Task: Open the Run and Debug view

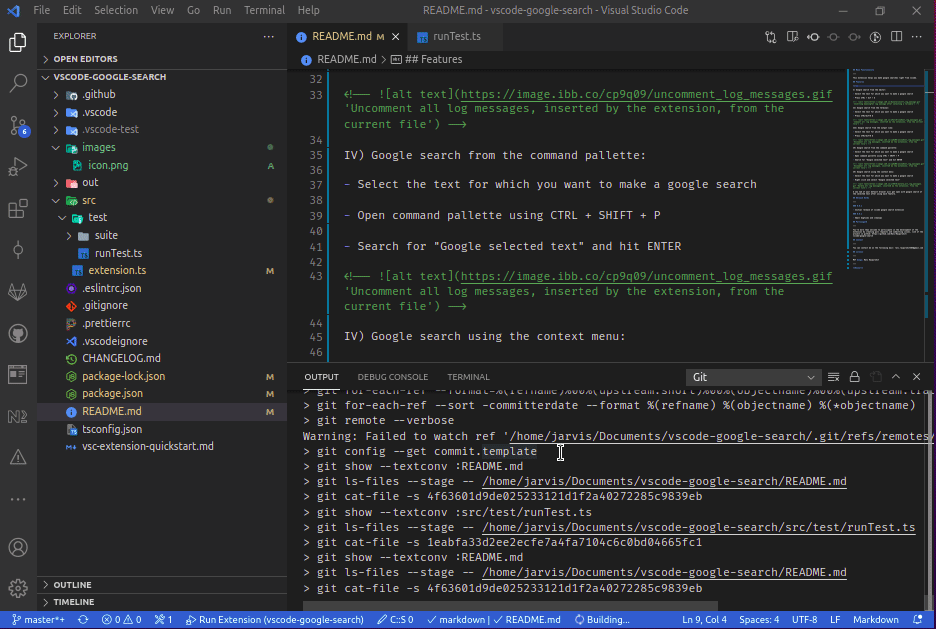Action: tap(18, 166)
